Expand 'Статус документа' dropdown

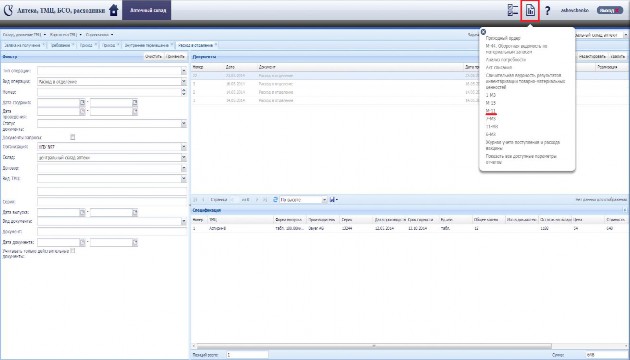(184, 124)
